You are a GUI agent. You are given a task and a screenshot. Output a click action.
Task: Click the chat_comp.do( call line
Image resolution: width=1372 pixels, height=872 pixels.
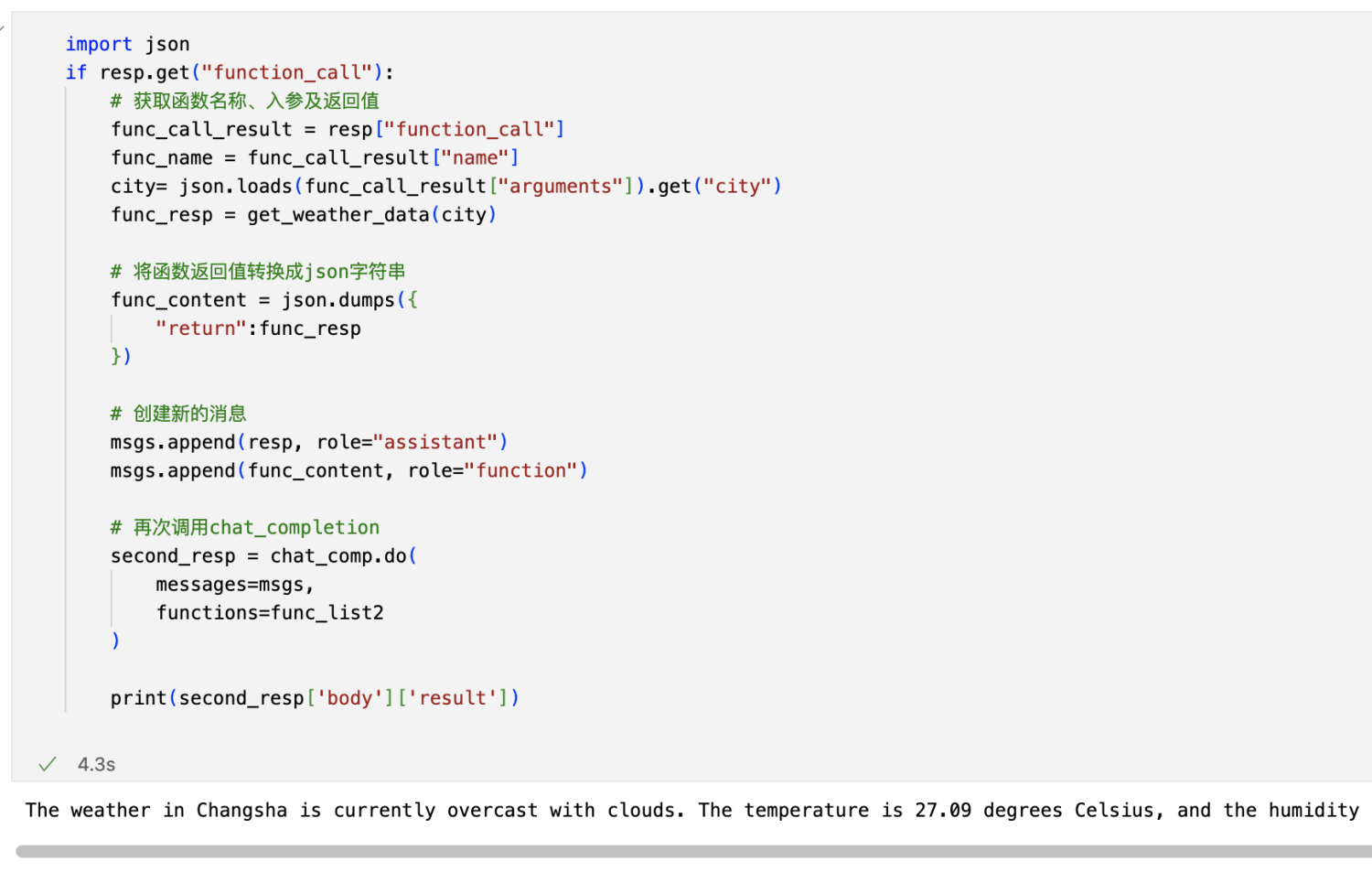[263, 555]
